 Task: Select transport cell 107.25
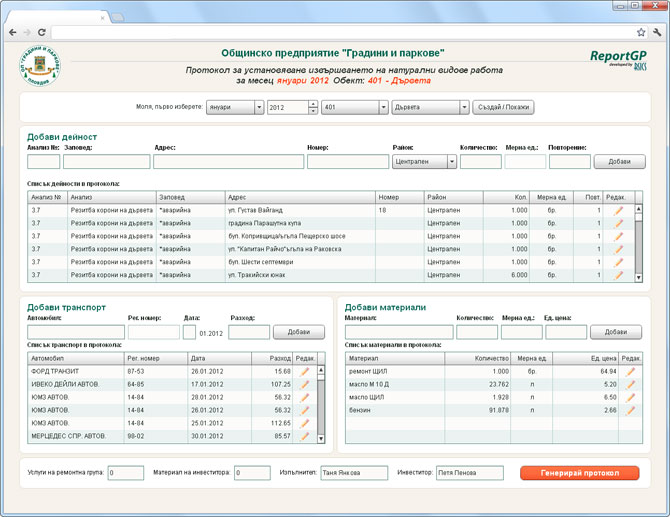[272, 385]
